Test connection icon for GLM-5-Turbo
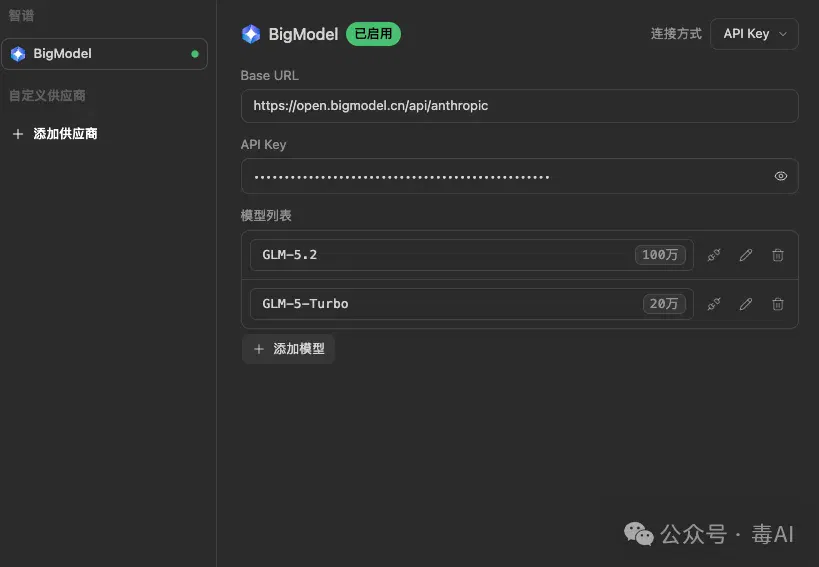 [713, 304]
